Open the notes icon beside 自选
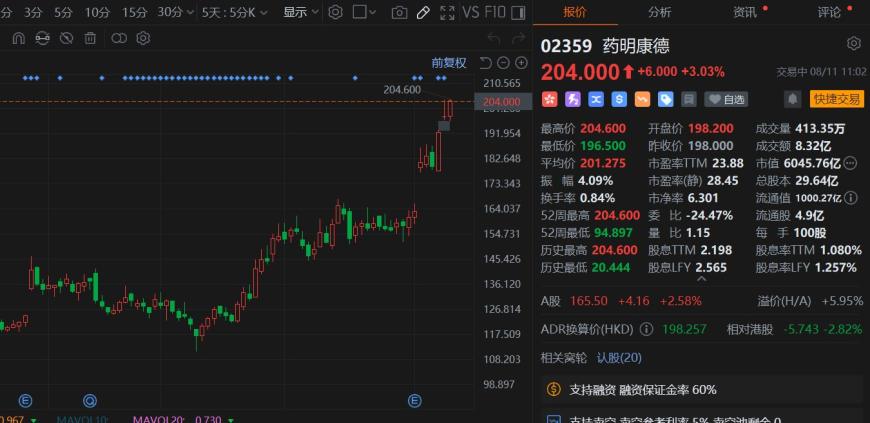Viewport: 870px width, 423px height. coord(689,99)
